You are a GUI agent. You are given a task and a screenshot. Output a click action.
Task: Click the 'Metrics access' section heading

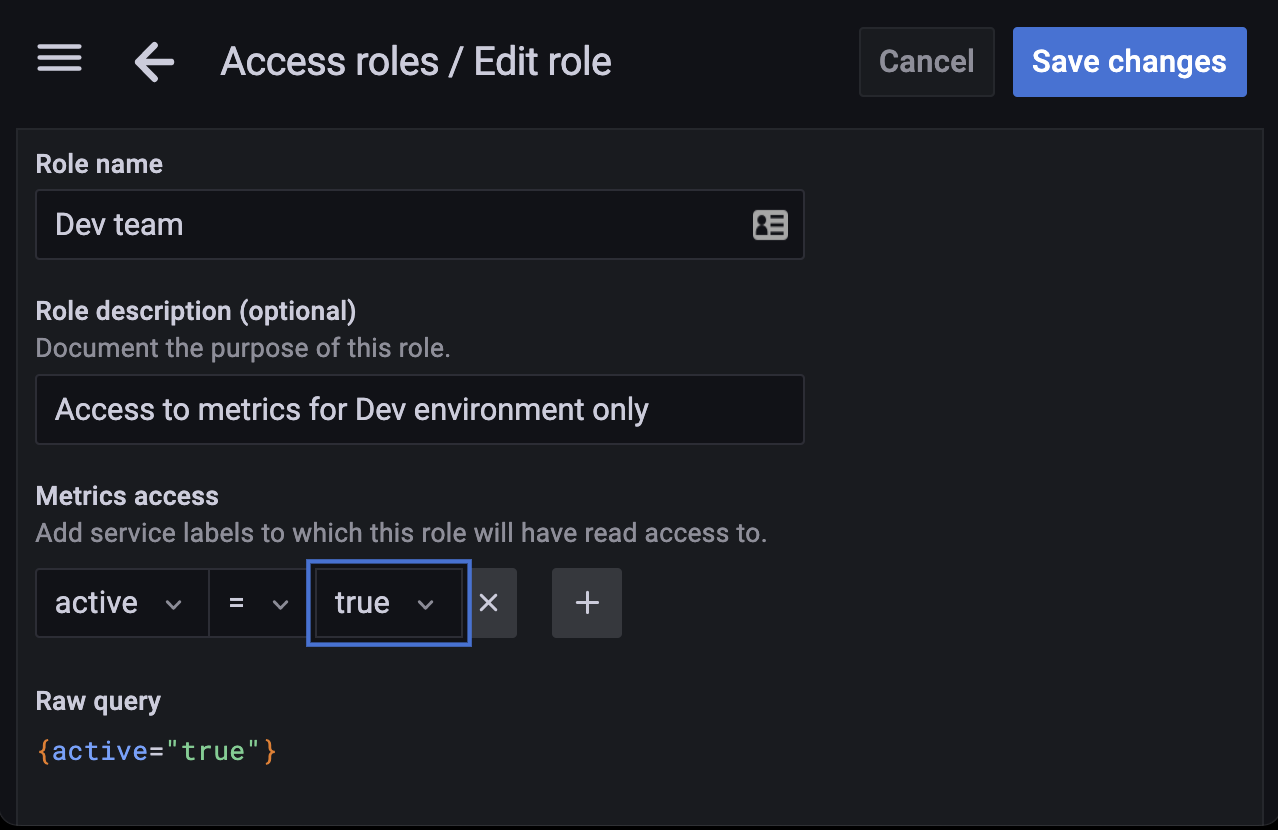tap(127, 496)
